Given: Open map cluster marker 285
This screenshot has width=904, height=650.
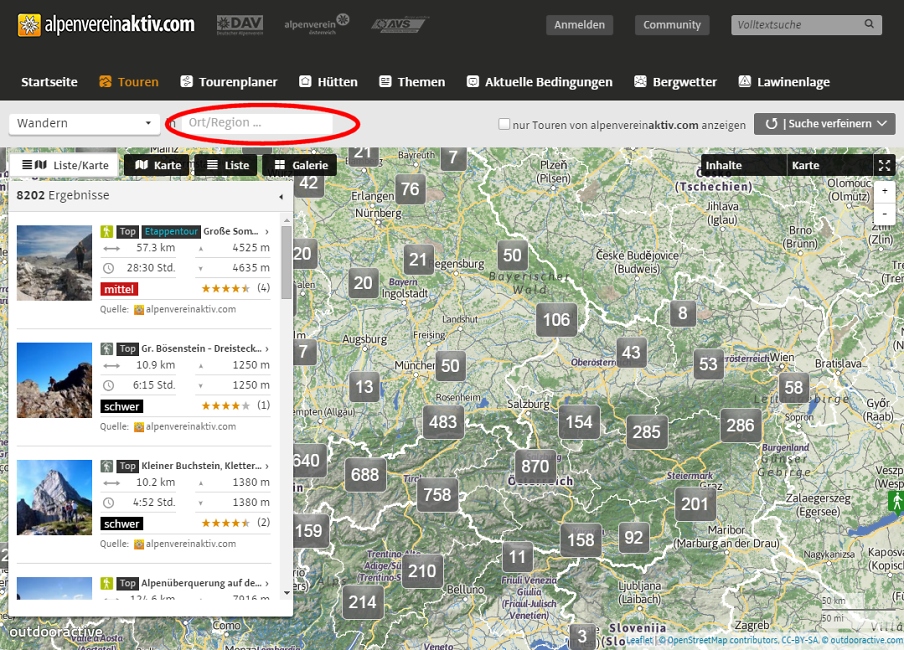Looking at the screenshot, I should [x=646, y=431].
